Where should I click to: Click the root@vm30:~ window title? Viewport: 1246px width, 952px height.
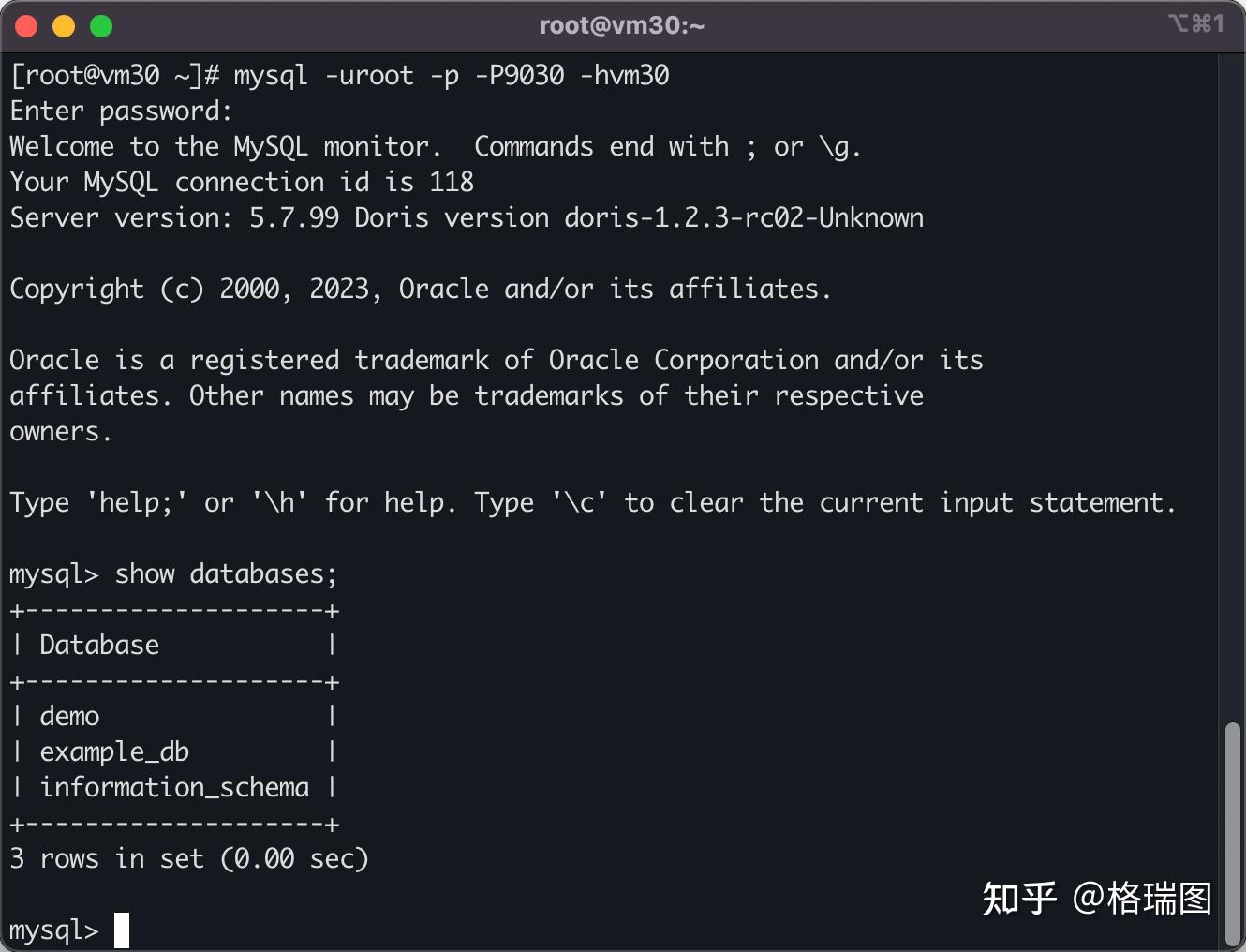coord(622,25)
